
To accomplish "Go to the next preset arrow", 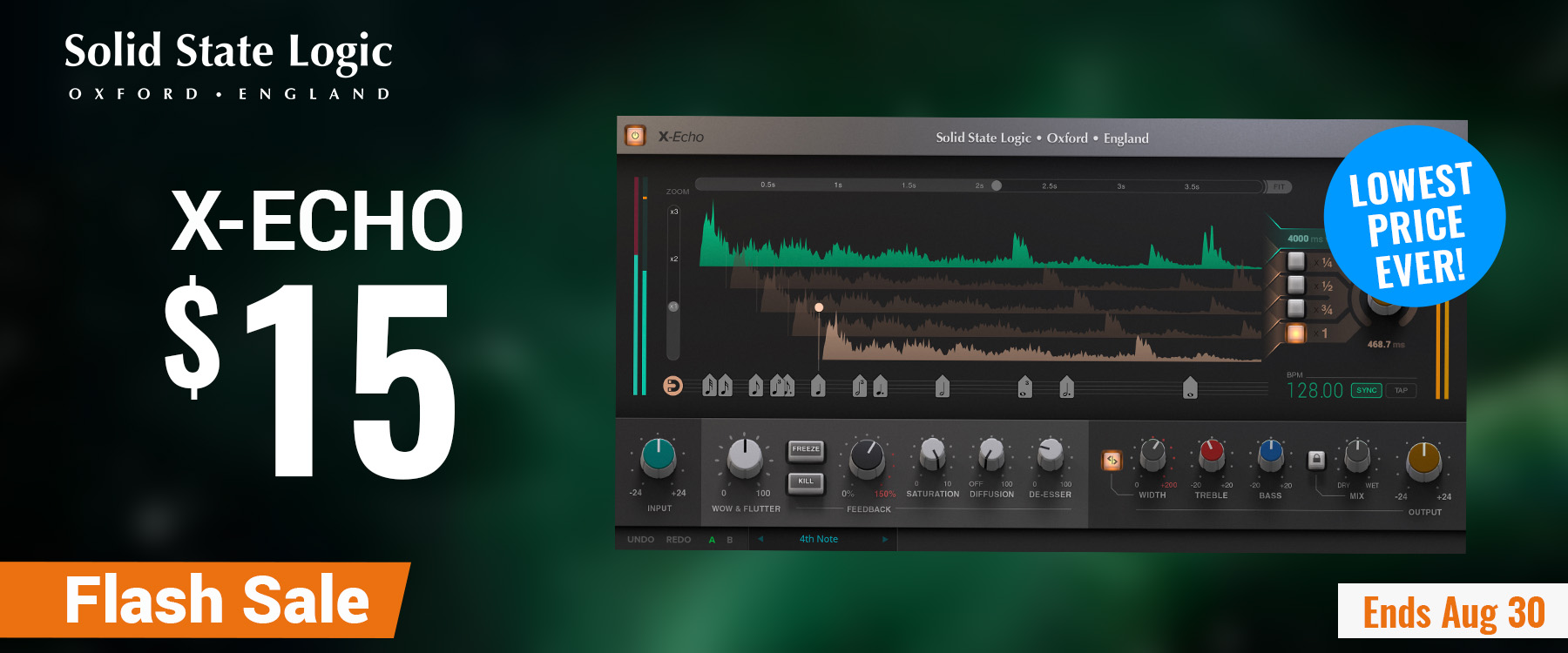I will coord(885,540).
